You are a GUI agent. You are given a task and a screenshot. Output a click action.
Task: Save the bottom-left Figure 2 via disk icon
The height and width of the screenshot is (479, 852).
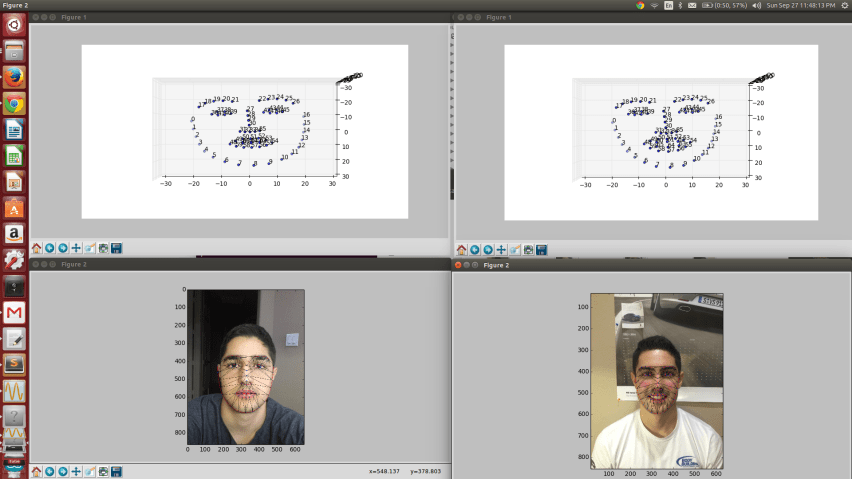click(x=117, y=471)
